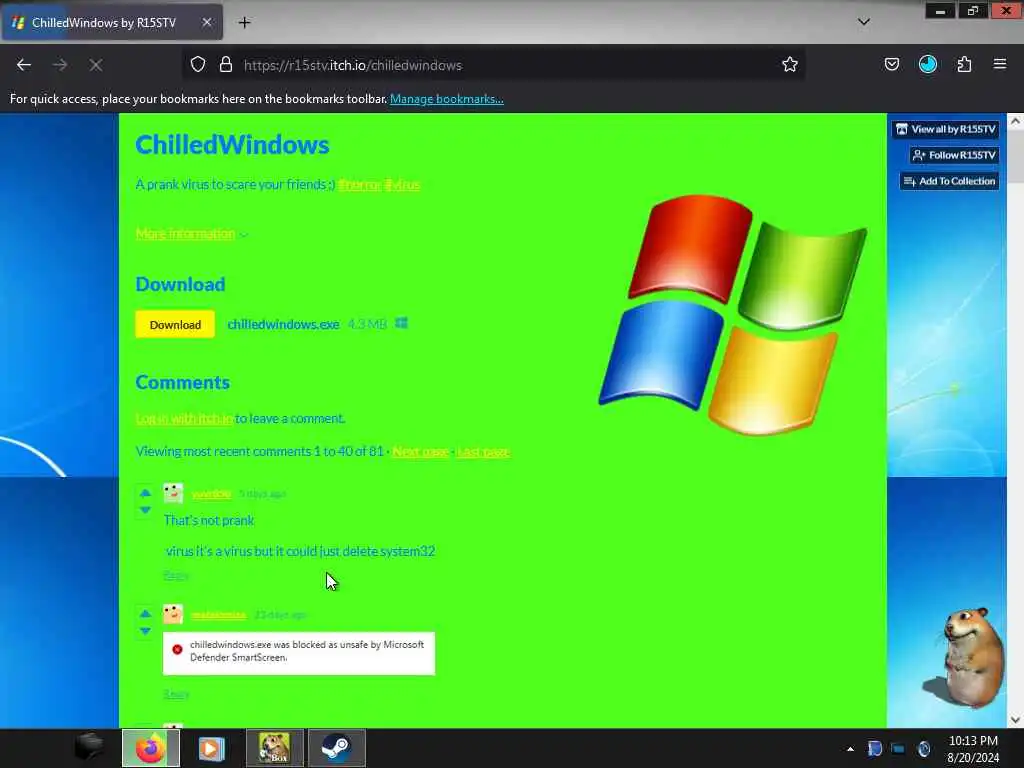The image size is (1024, 768).
Task: Bookmark this page with the star icon
Action: pos(790,64)
